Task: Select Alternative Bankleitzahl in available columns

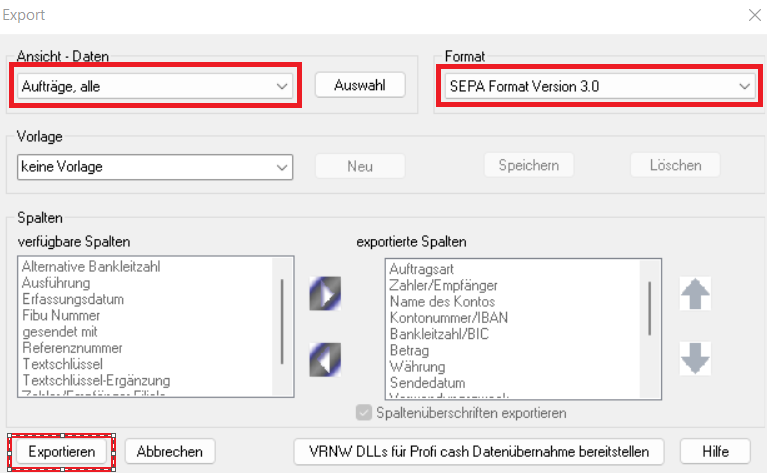Action: pos(91,267)
